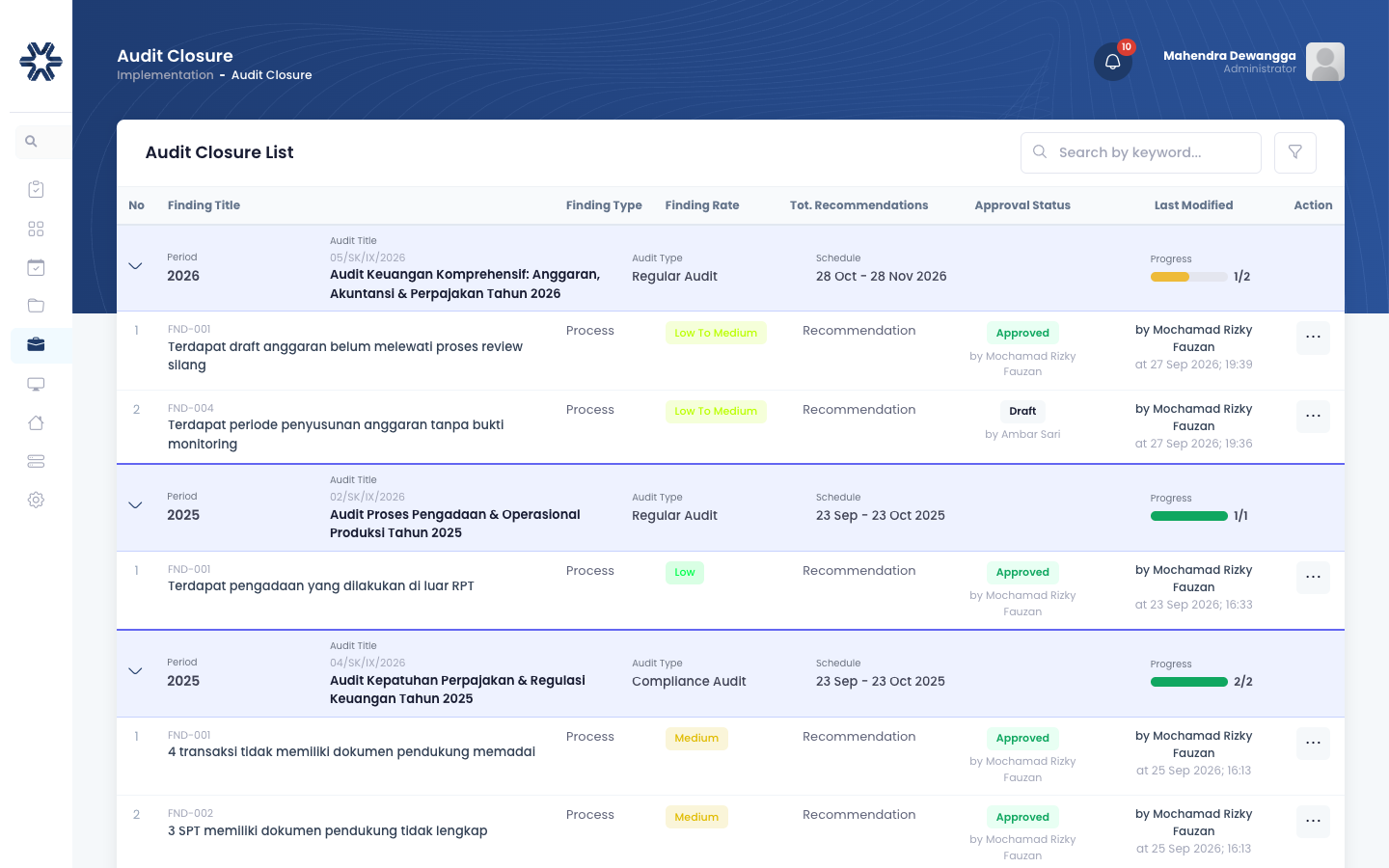The width and height of the screenshot is (1389, 868).
Task: Select the briefcase icon in the sidebar
Action: (36, 344)
